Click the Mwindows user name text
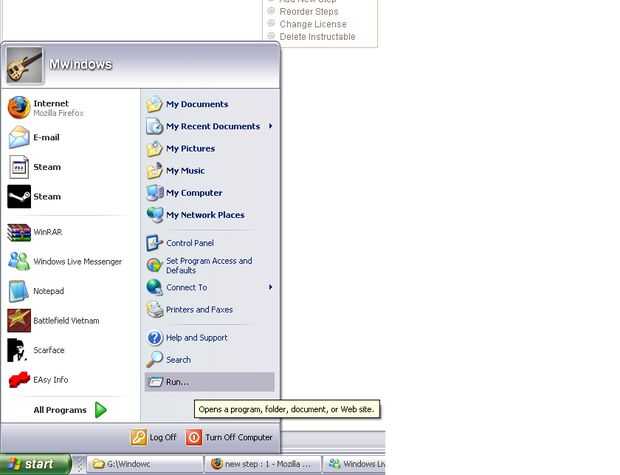Viewport: 620px width, 475px height. [x=81, y=64]
